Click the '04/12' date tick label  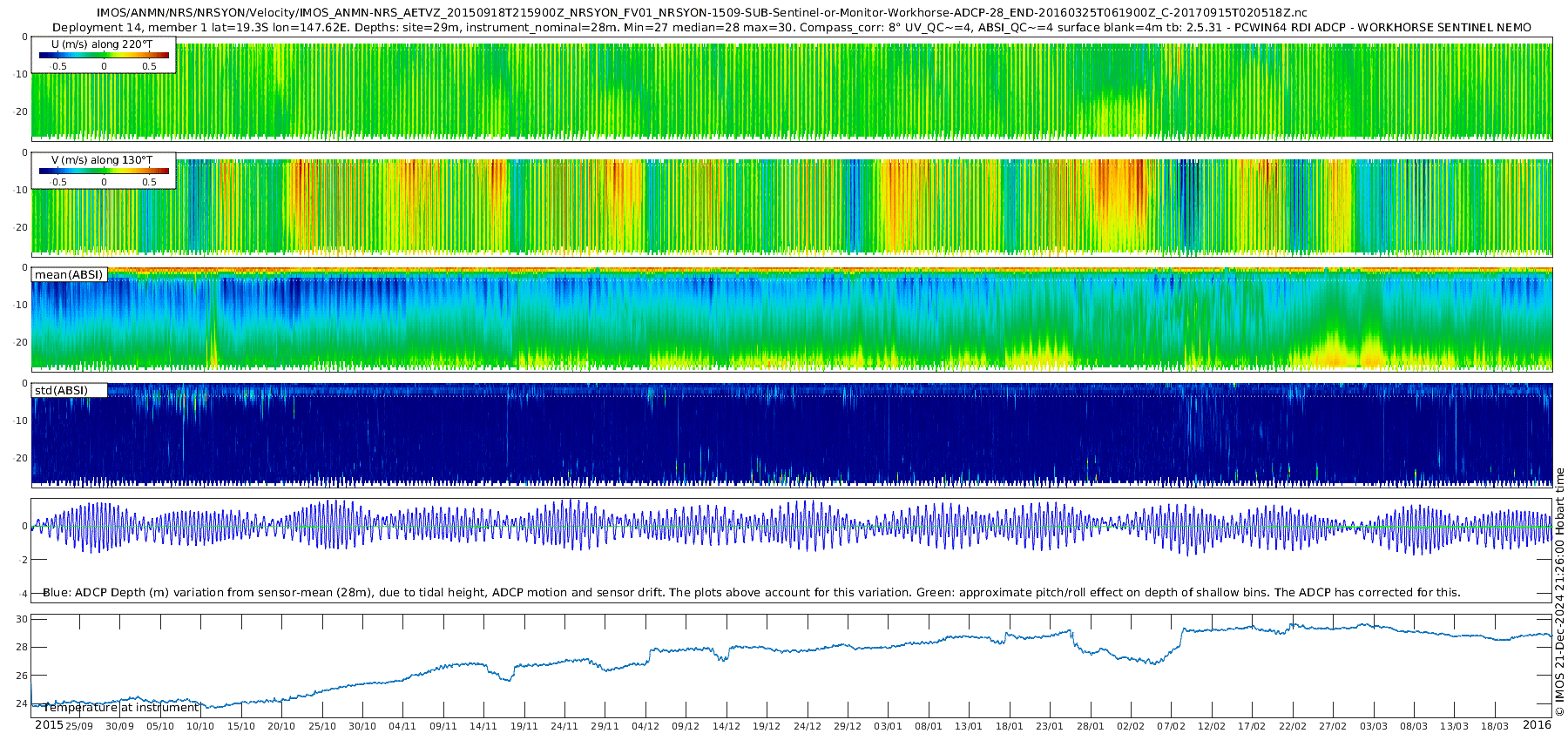[645, 726]
